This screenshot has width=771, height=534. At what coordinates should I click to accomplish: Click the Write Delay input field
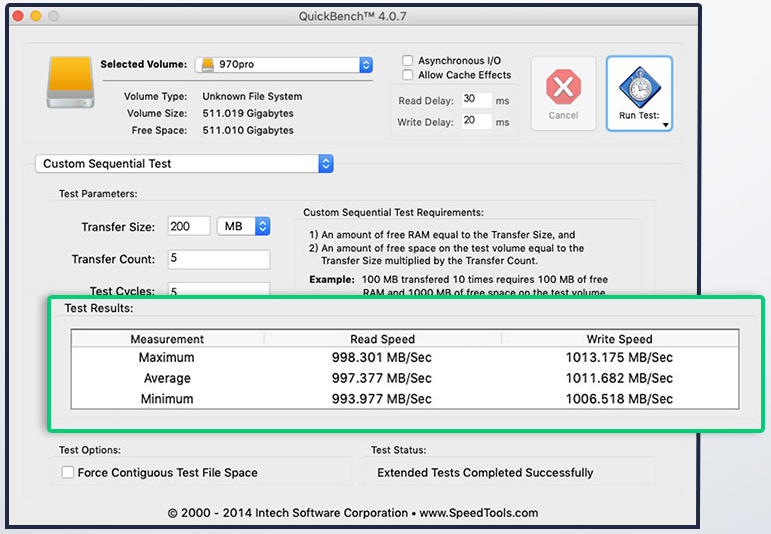coord(476,122)
